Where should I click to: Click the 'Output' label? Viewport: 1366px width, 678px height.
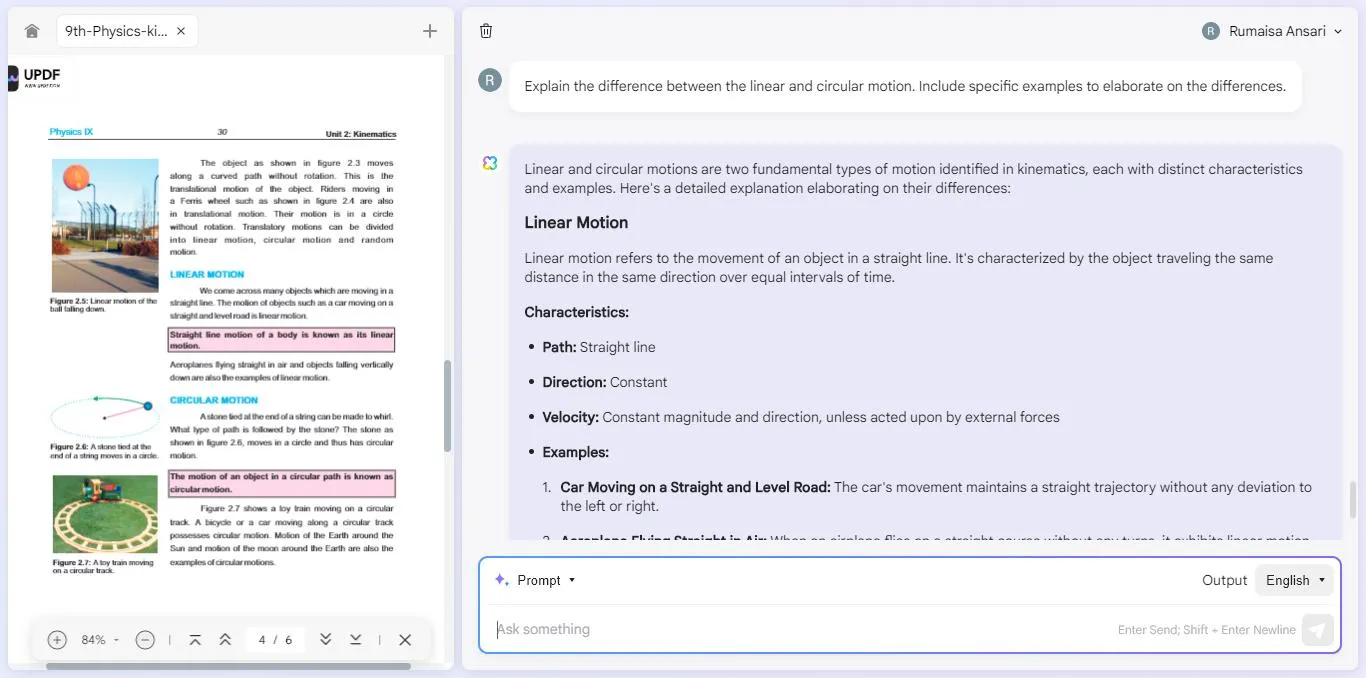coord(1225,580)
